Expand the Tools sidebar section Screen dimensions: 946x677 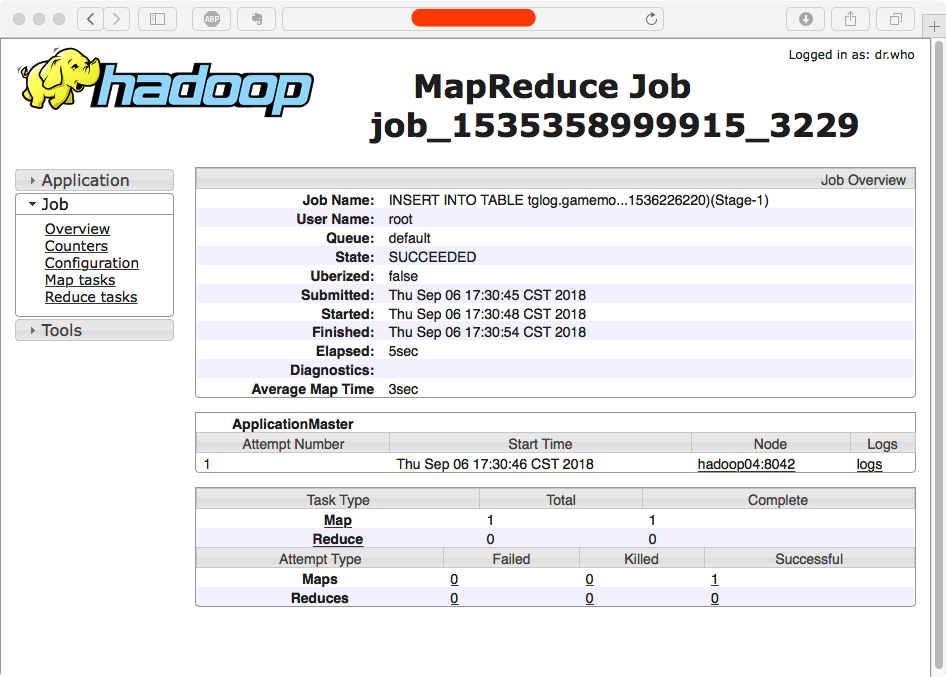click(94, 330)
